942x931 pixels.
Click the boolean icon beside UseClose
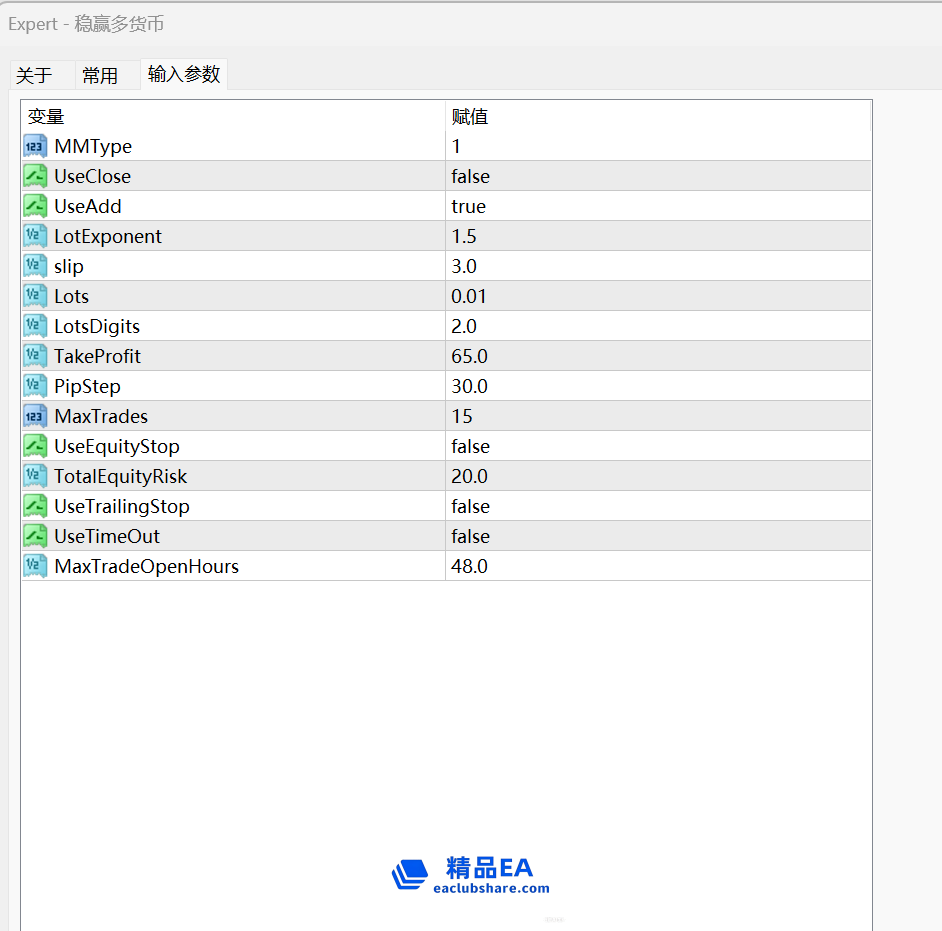tap(35, 176)
